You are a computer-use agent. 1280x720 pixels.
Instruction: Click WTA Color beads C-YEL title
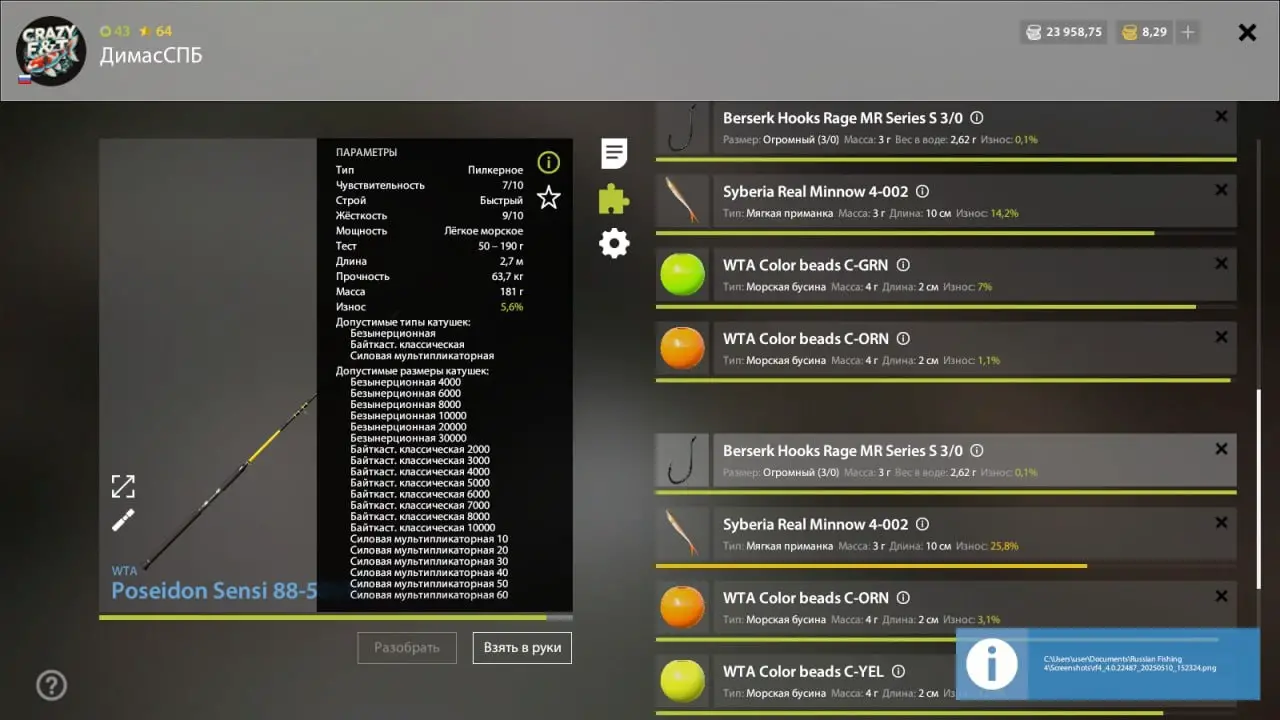click(803, 672)
